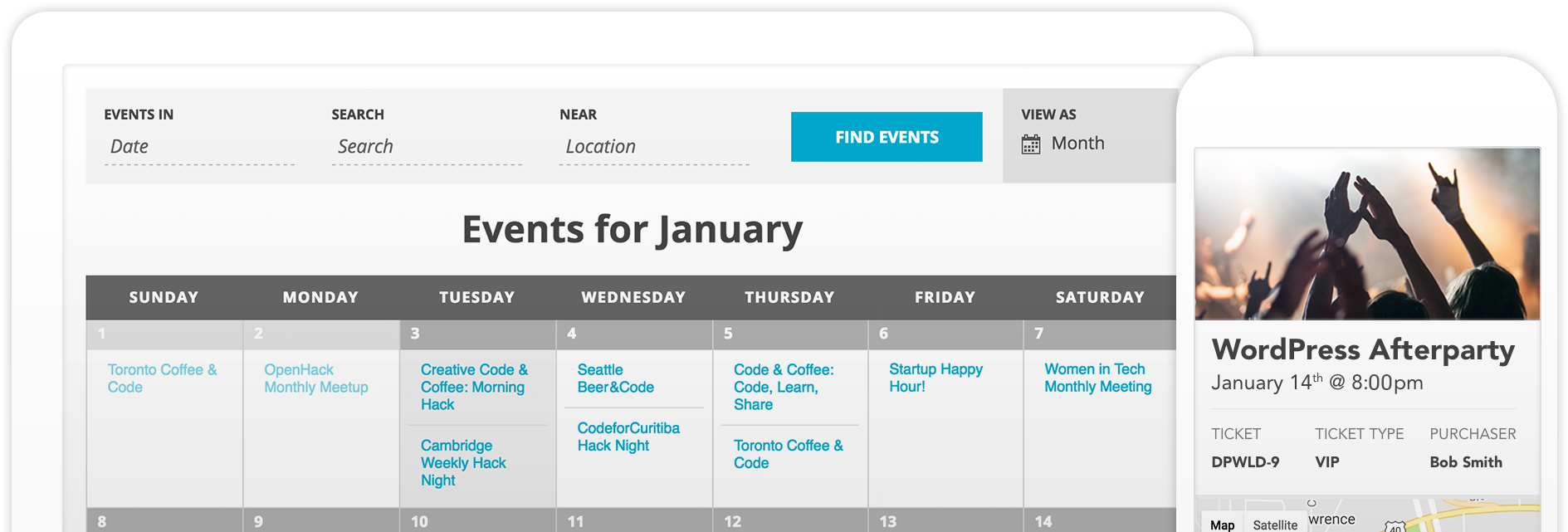Open the concert photo thumbnail
Viewport: 1568px width, 532px height.
click(x=1367, y=234)
